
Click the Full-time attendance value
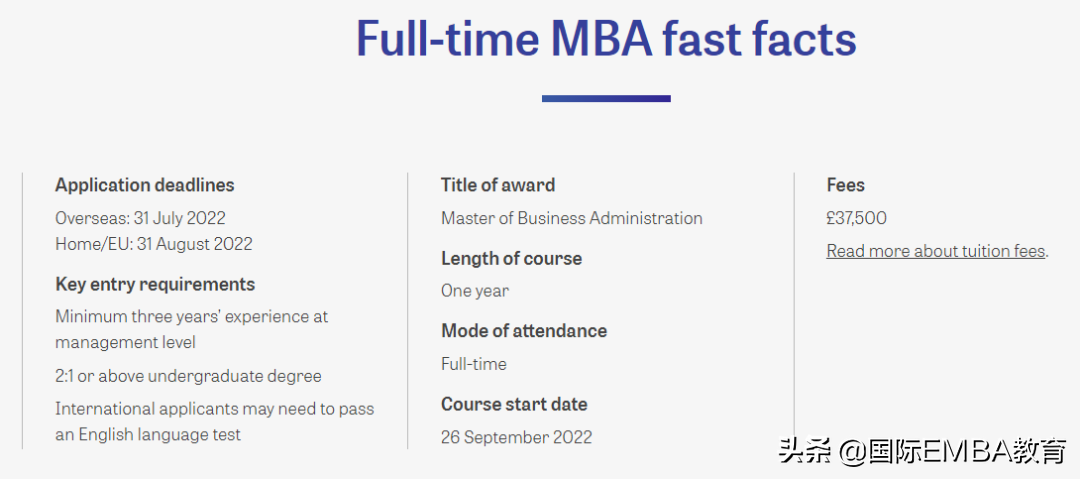click(x=474, y=364)
